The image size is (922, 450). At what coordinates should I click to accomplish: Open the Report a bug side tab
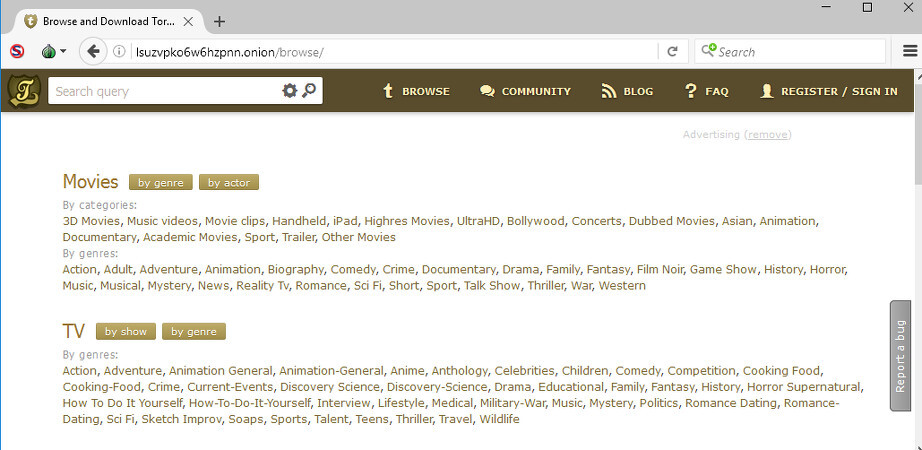point(900,356)
